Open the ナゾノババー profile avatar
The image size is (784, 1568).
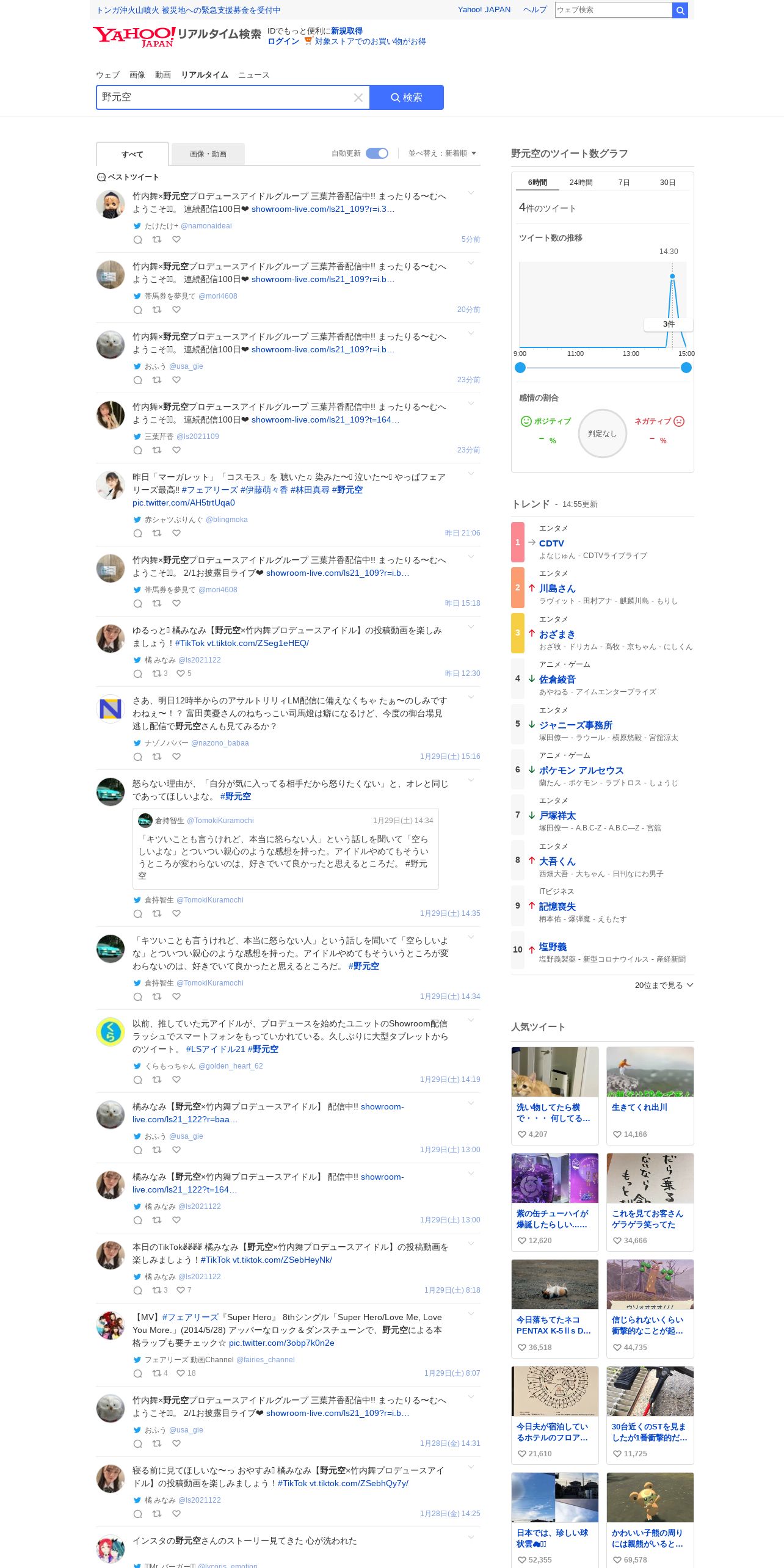point(111,708)
